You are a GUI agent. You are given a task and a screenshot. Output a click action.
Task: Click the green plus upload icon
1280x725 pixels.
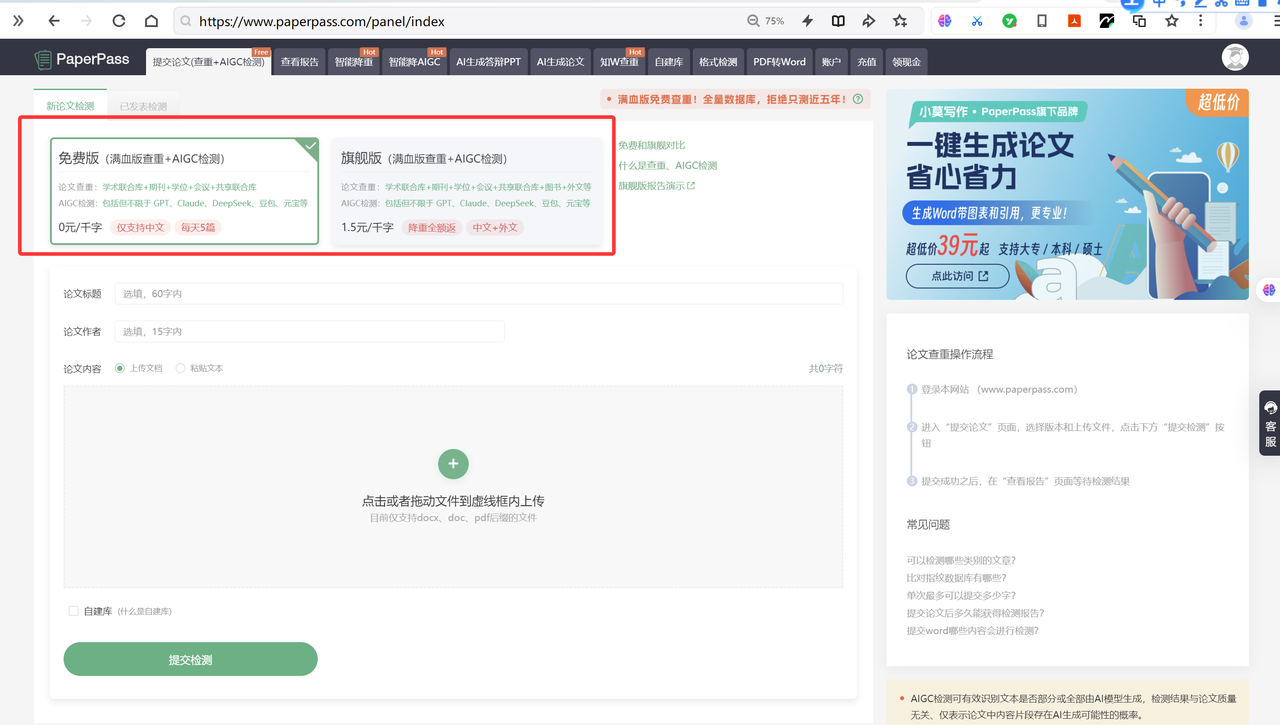pyautogui.click(x=453, y=464)
